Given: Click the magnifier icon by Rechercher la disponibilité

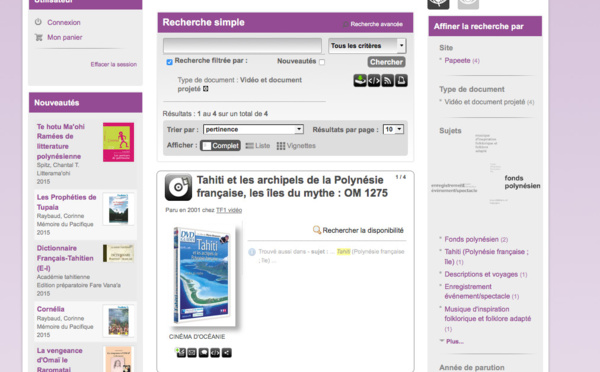Looking at the screenshot, I should pos(317,230).
